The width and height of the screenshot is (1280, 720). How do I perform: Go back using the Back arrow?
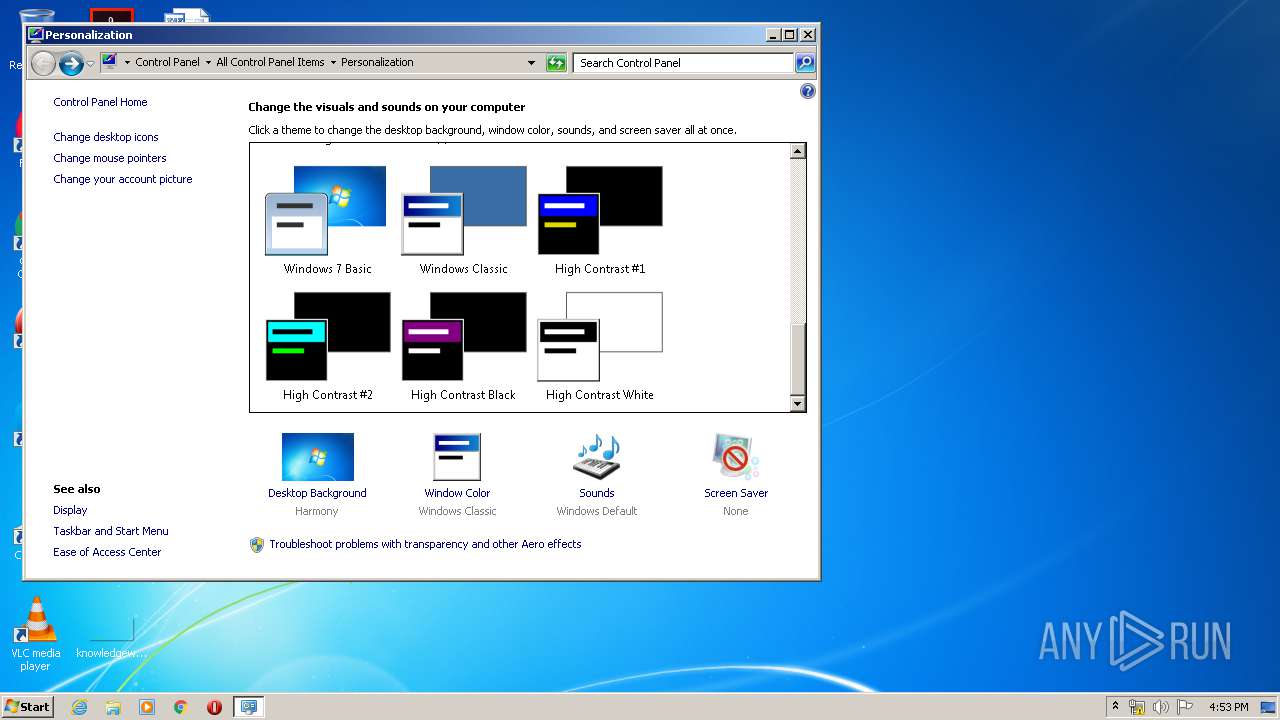[x=43, y=63]
